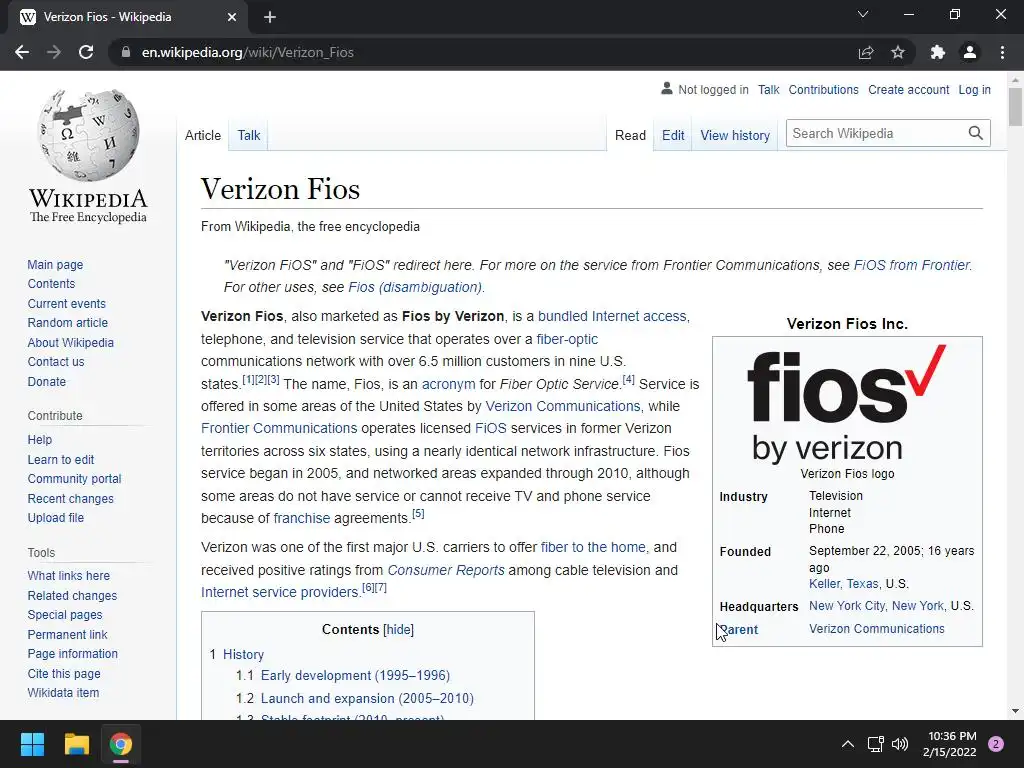Screen dimensions: 1024x768
Task: Open What links here tool
Action: (69, 575)
